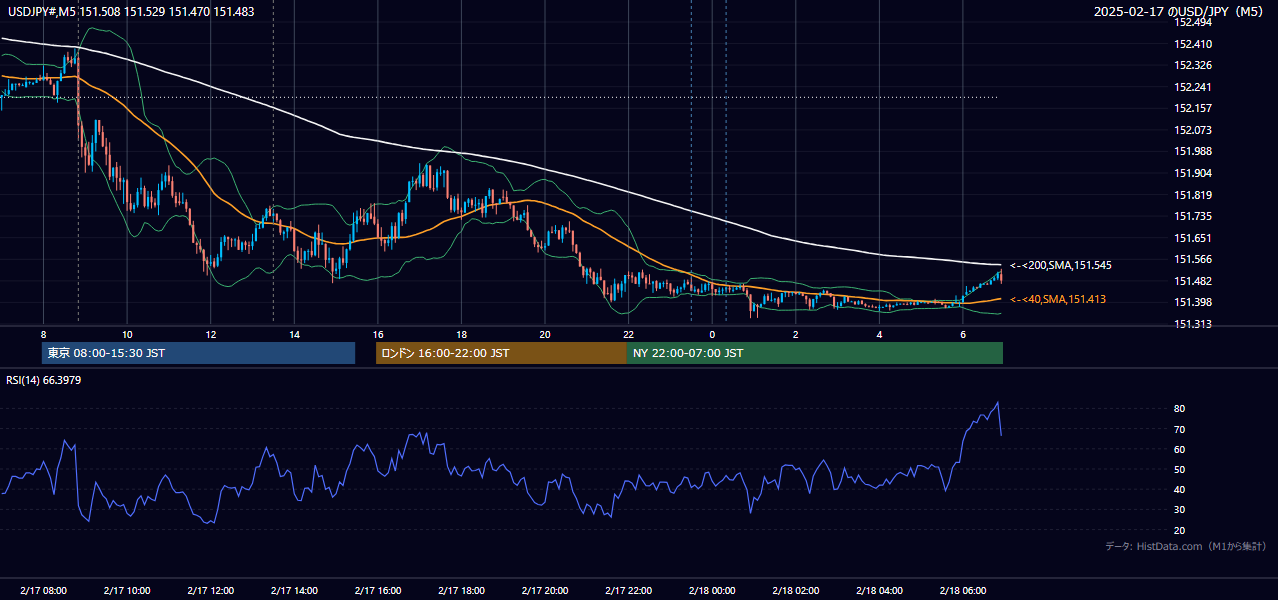Image resolution: width=1278 pixels, height=600 pixels.
Task: Click price level 152.410 on the axis
Action: click(1193, 44)
